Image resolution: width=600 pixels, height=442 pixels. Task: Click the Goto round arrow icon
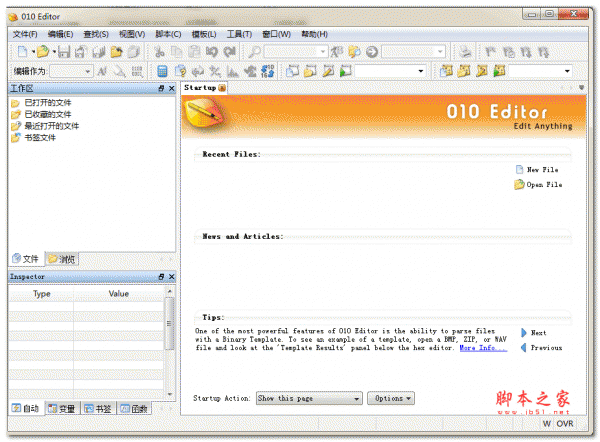pyautogui.click(x=372, y=52)
